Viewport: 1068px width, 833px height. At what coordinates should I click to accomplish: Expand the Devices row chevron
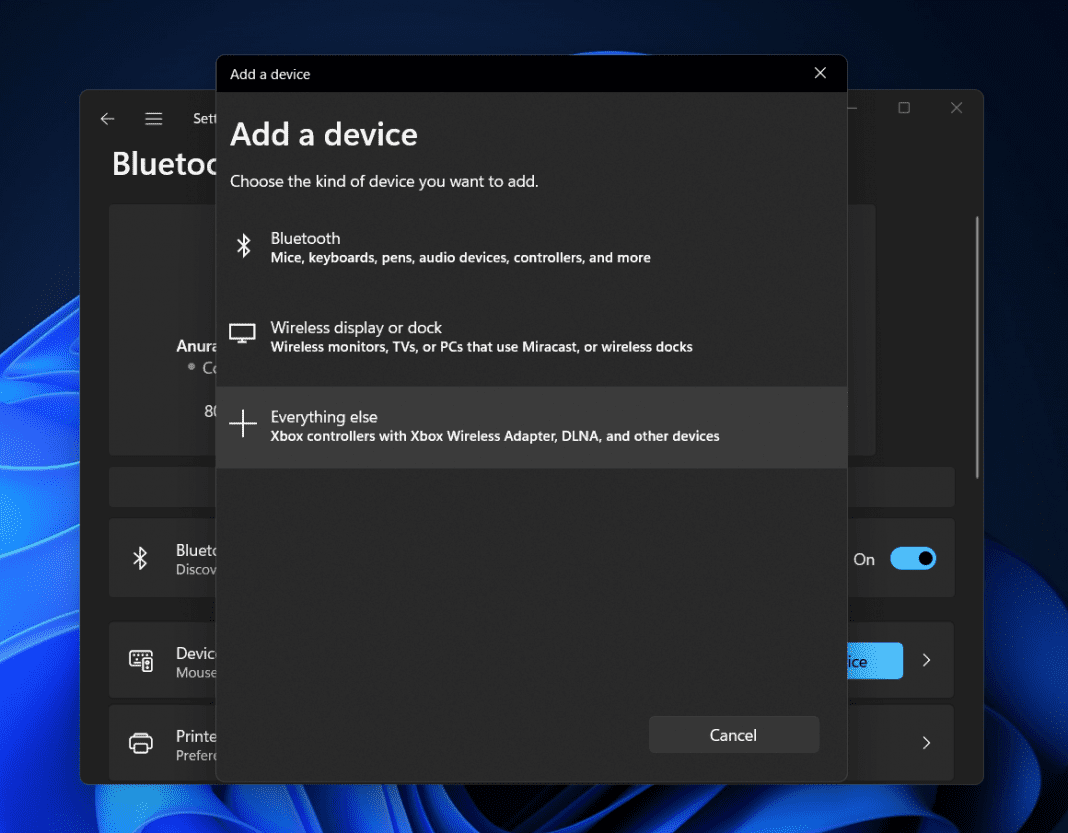click(x=926, y=660)
